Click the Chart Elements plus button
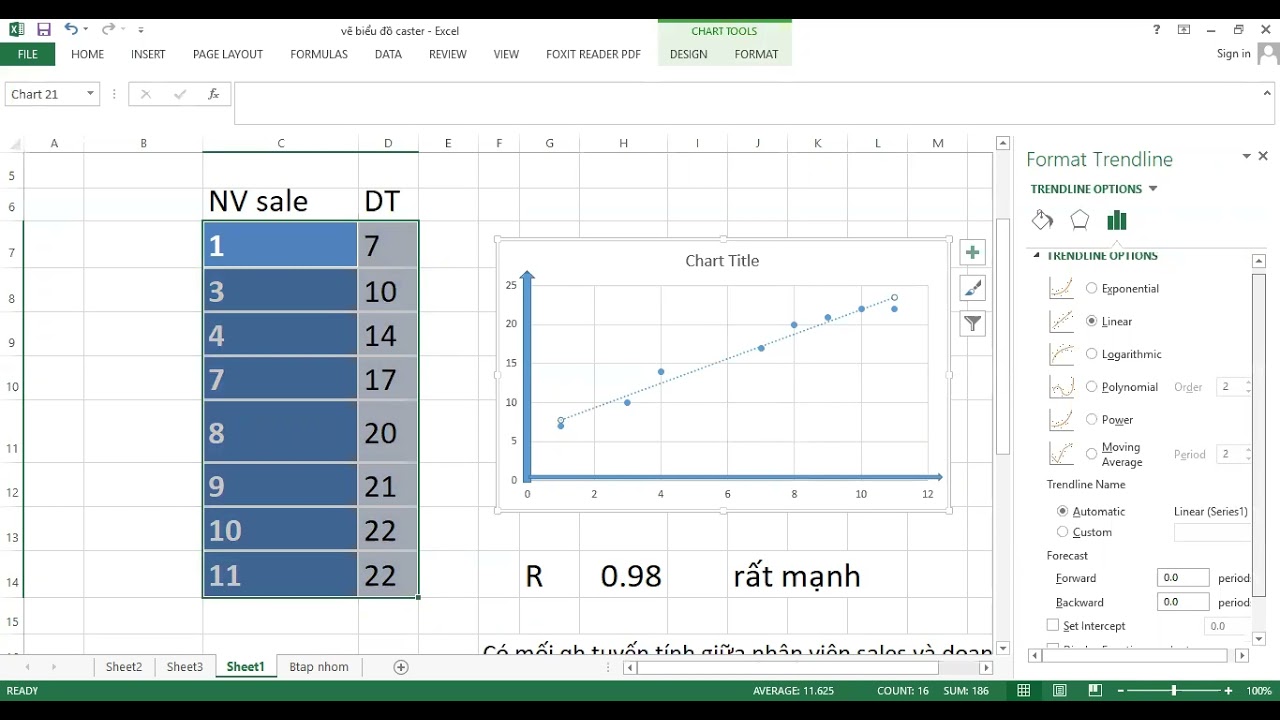The image size is (1280, 720). (972, 253)
